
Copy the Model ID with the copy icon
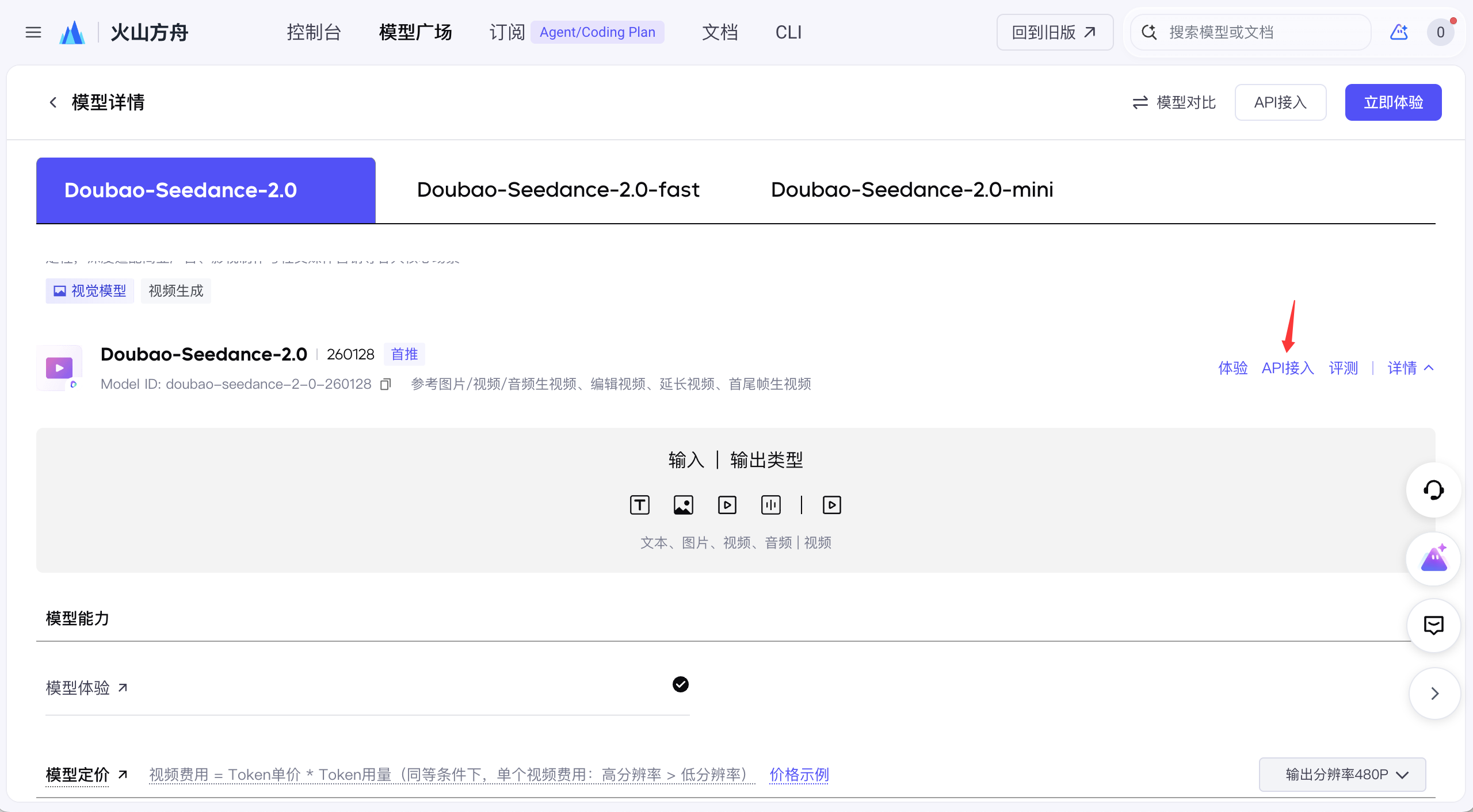point(386,384)
